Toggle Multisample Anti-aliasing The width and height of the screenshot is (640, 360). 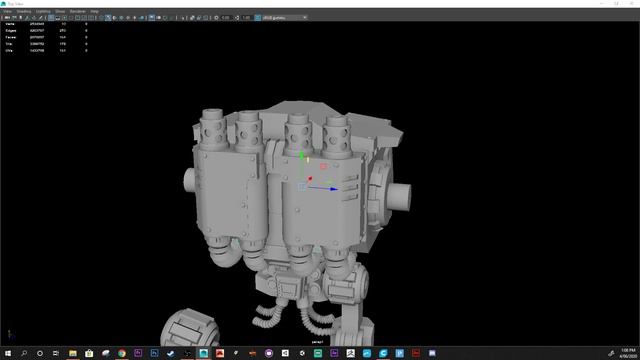point(165,18)
